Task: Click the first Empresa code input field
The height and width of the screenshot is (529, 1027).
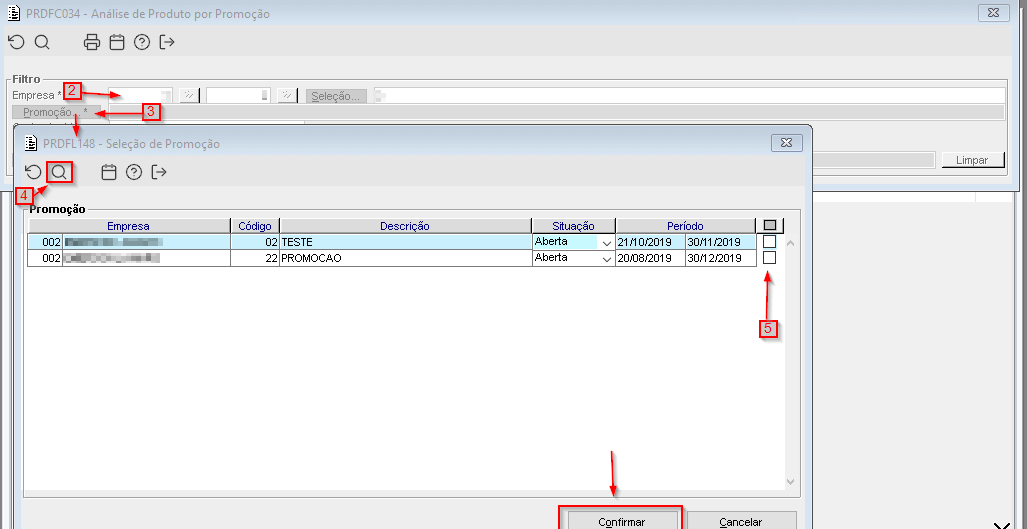Action: click(x=141, y=96)
